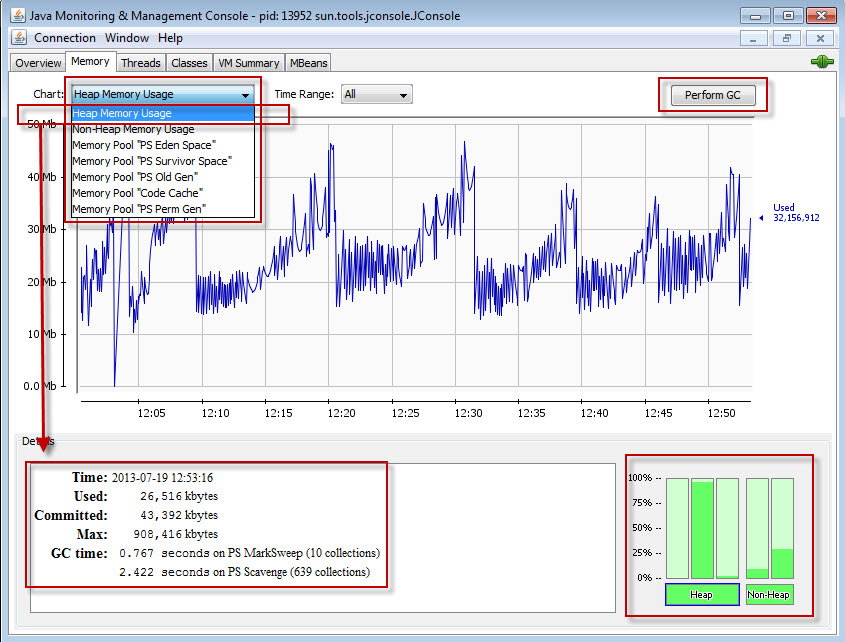Image resolution: width=845 pixels, height=642 pixels.
Task: Open the Help menu
Action: [170, 38]
